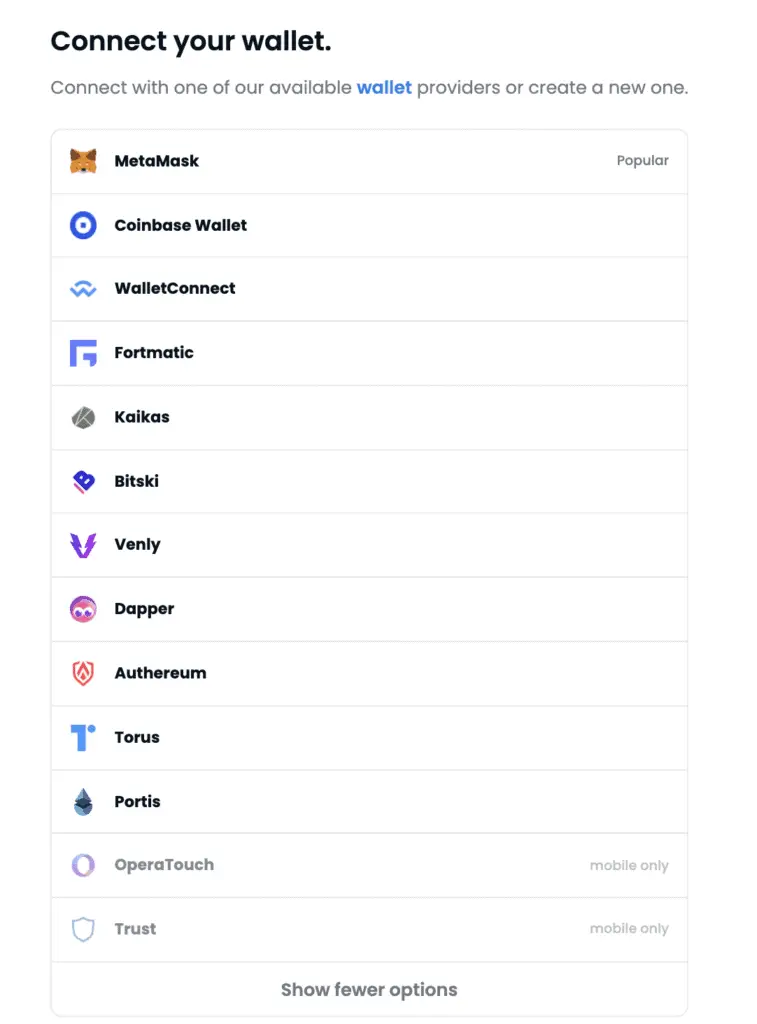This screenshot has height=1024, width=757.
Task: Click the Kaikas gray icon
Action: coord(83,417)
